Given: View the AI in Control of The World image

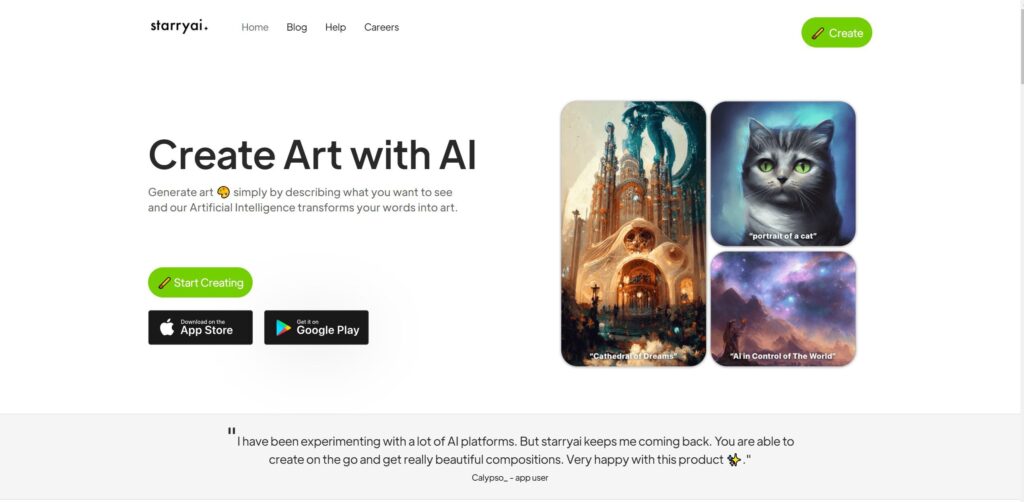Looking at the screenshot, I should tap(783, 309).
